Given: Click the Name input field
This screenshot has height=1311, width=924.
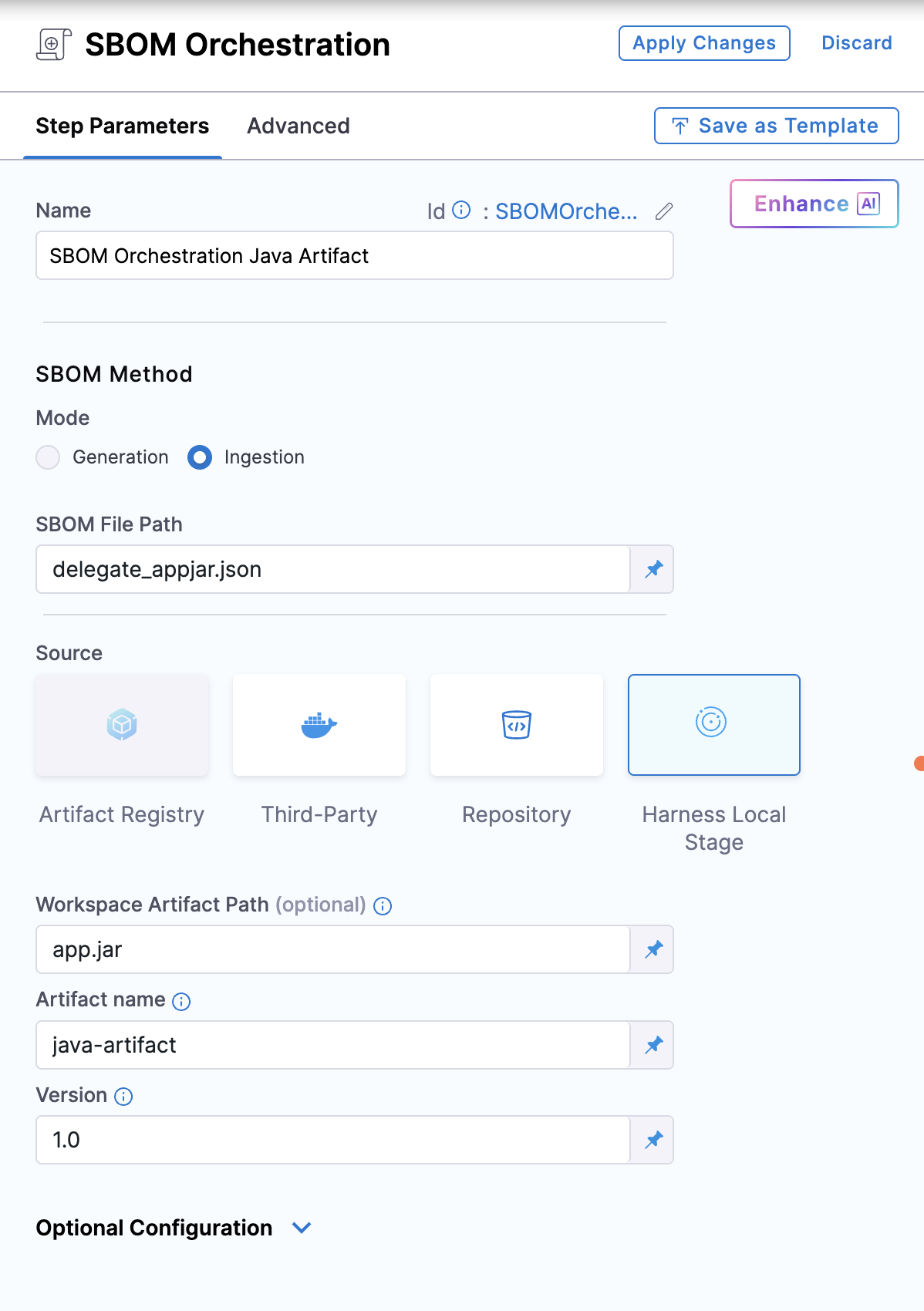Looking at the screenshot, I should pos(354,256).
